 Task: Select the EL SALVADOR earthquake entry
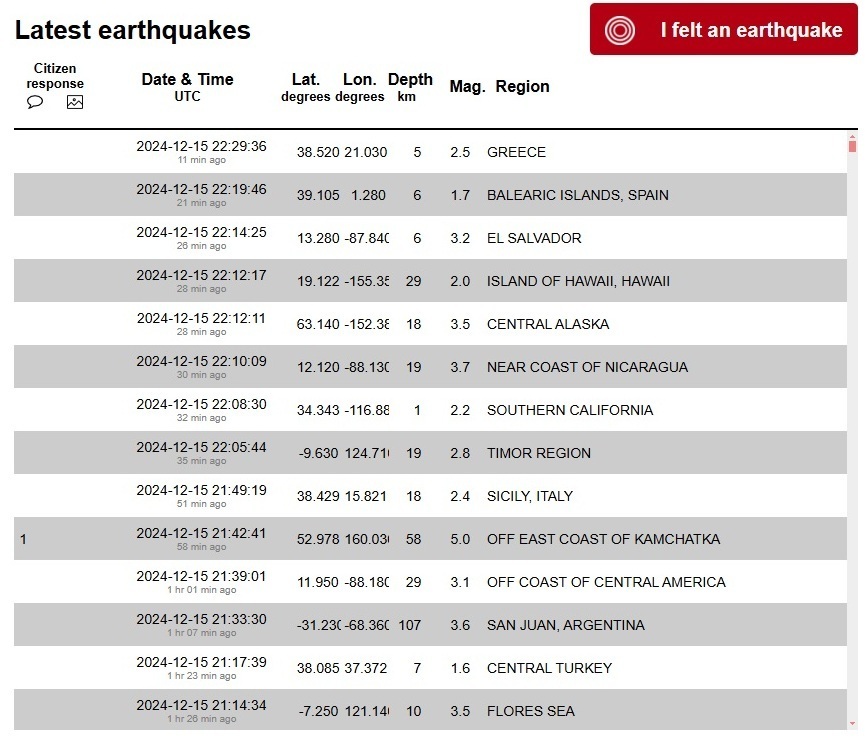(x=533, y=239)
